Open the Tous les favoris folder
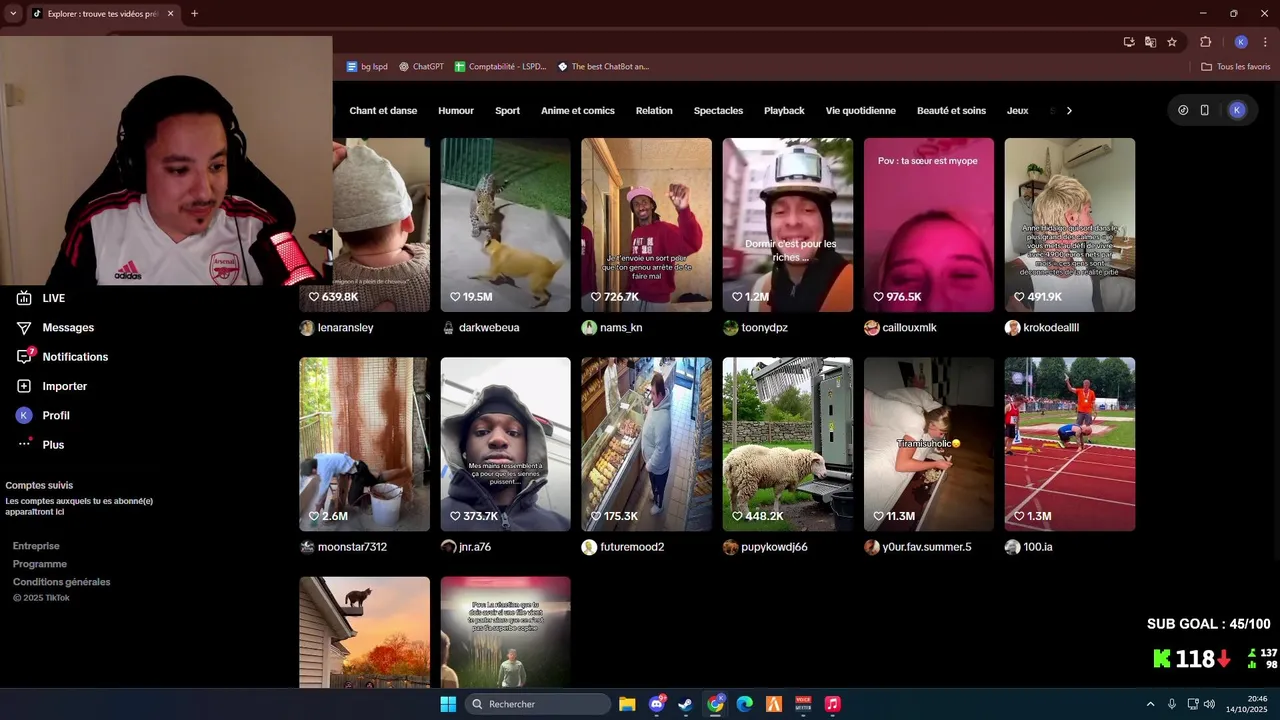1280x720 pixels. (x=1236, y=67)
